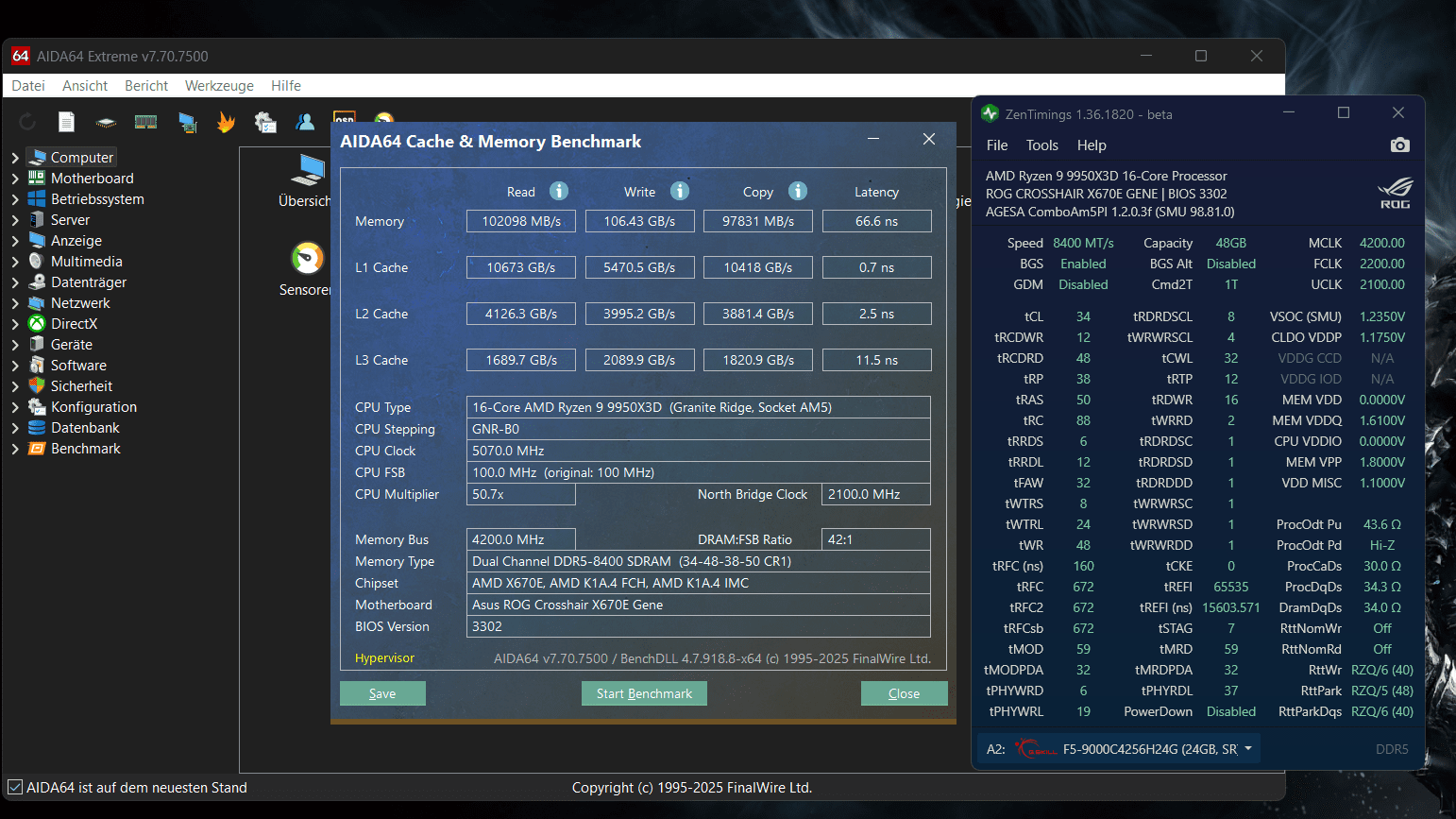
Task: Click the user profile toolbar icon
Action: pos(305,122)
